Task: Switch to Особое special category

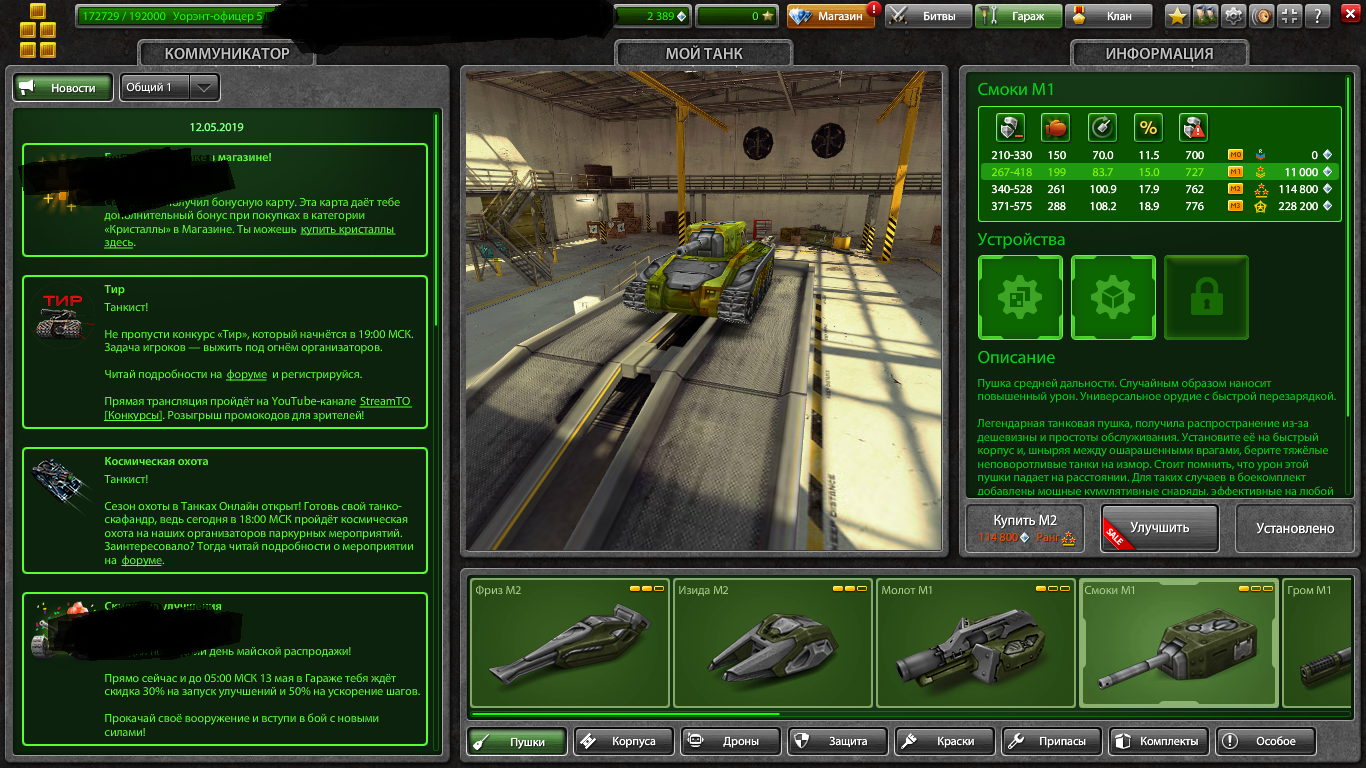Action: [1265, 741]
